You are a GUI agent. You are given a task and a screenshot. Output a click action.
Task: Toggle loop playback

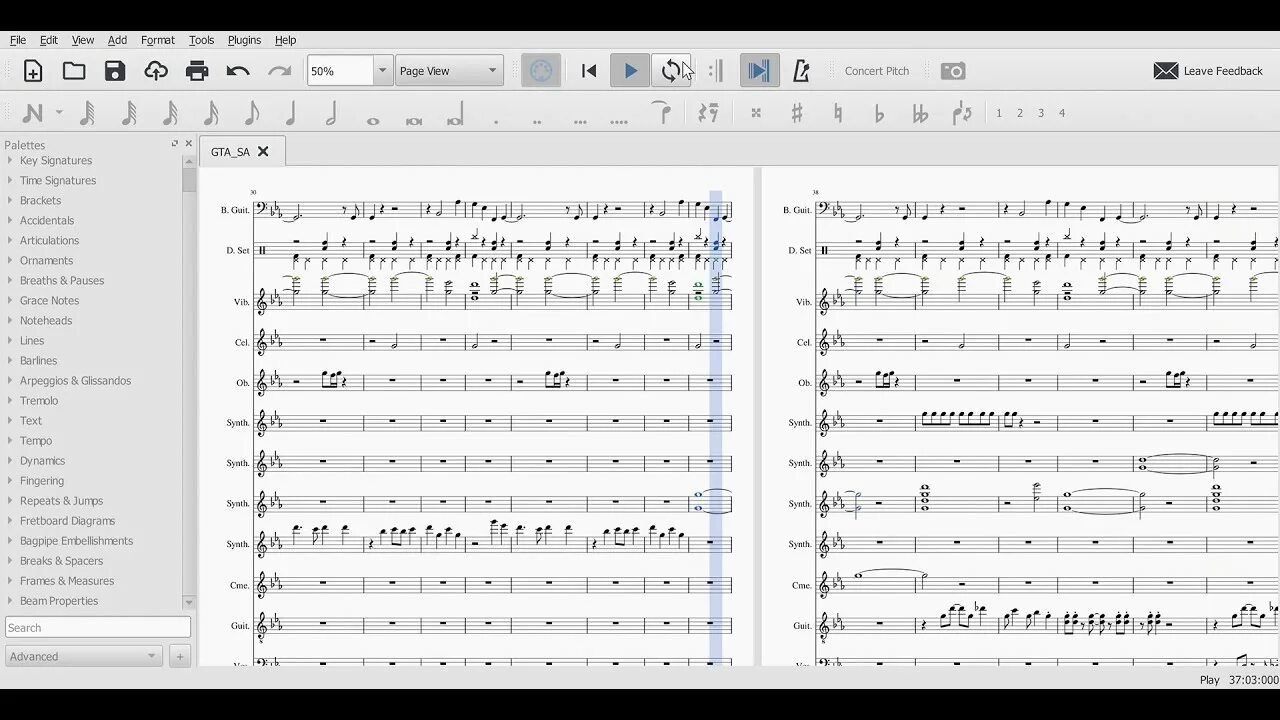pos(672,70)
